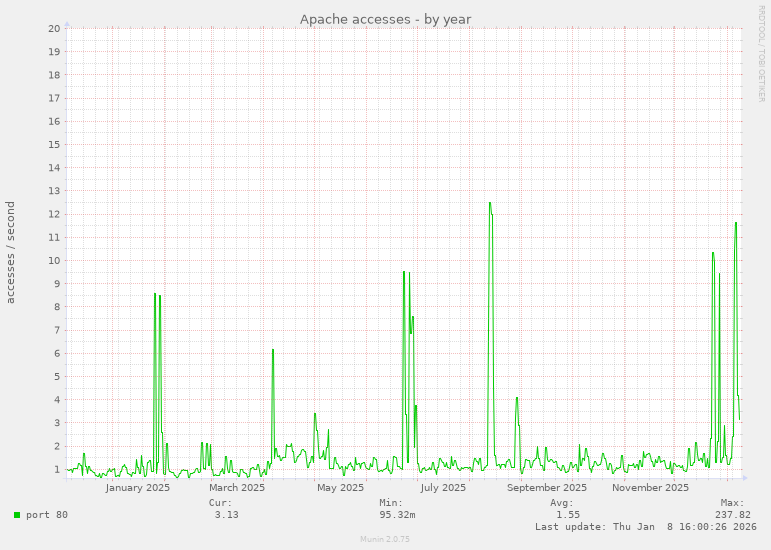Click the 'Avg:' column header
The height and width of the screenshot is (550, 771).
pos(562,503)
